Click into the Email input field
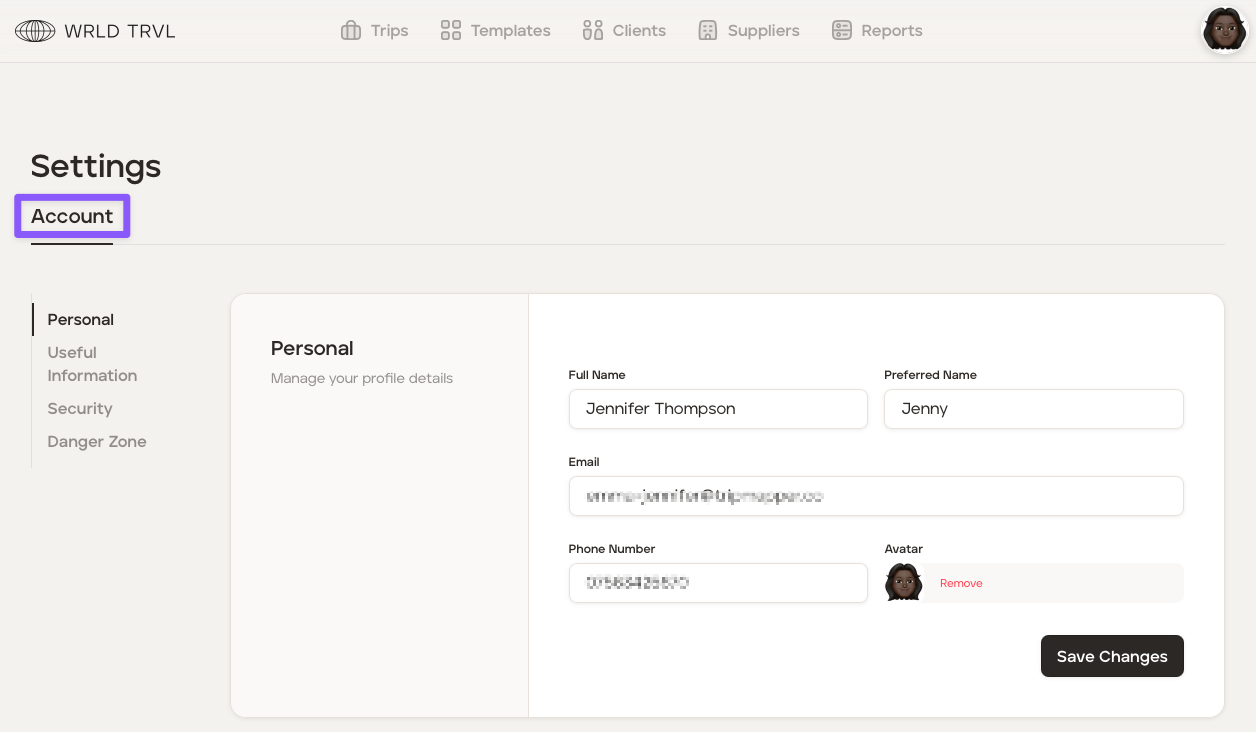Image resolution: width=1256 pixels, height=732 pixels. 876,496
